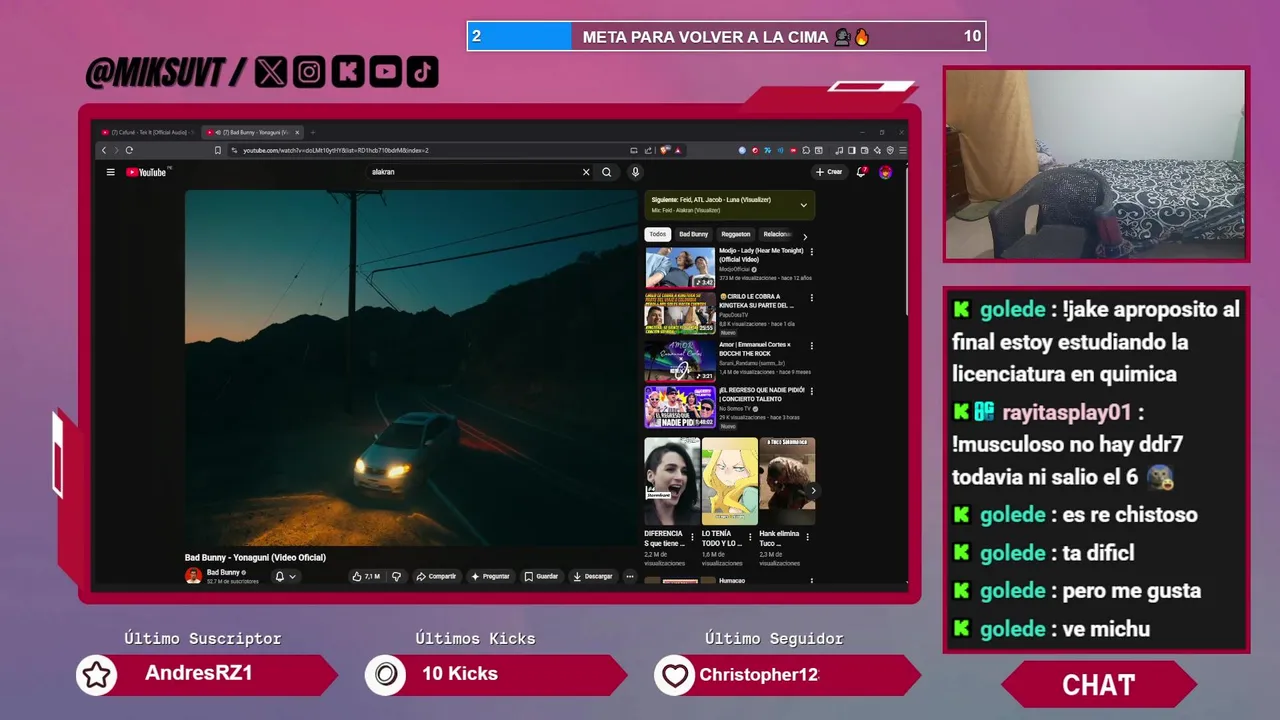Click the Crear button
1280x720 pixels.
tap(829, 172)
